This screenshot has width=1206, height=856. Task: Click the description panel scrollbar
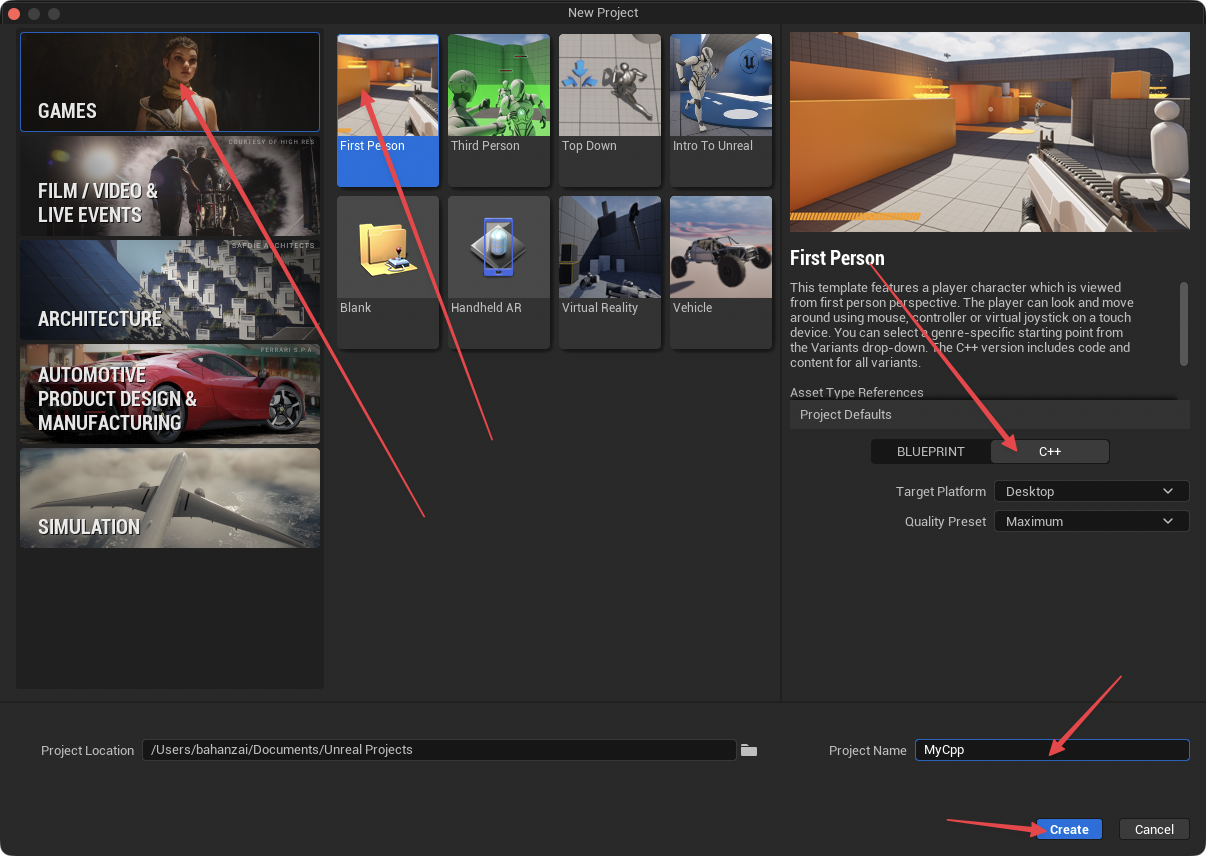(x=1184, y=324)
